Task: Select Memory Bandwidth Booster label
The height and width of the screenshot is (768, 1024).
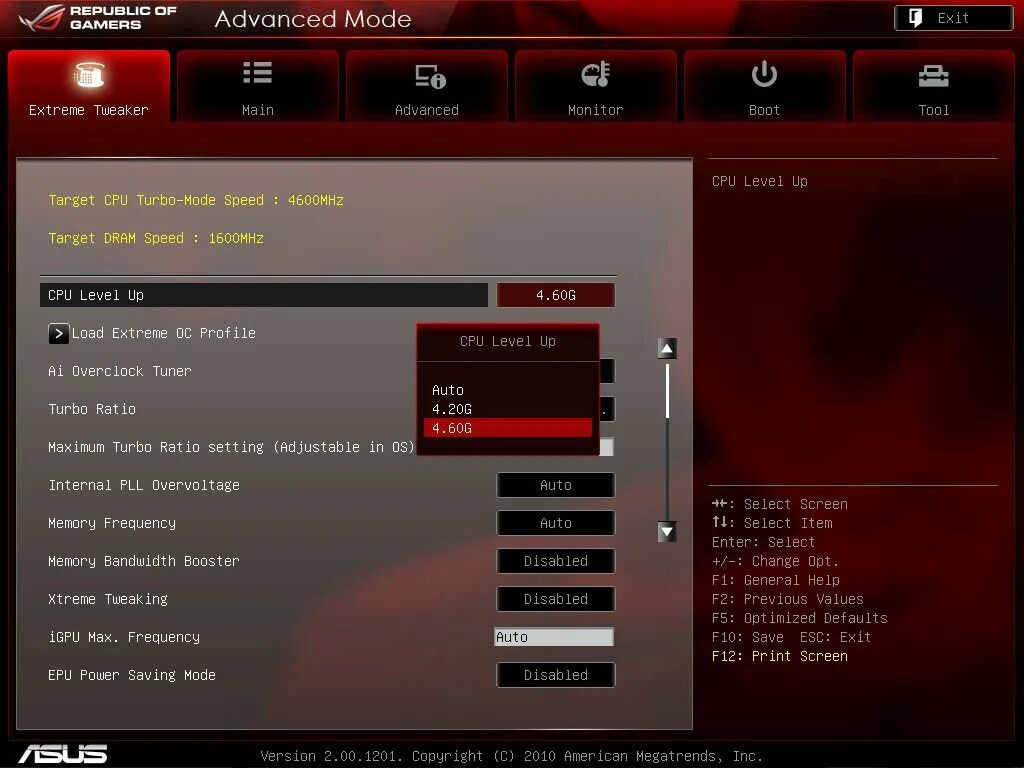Action: click(144, 561)
